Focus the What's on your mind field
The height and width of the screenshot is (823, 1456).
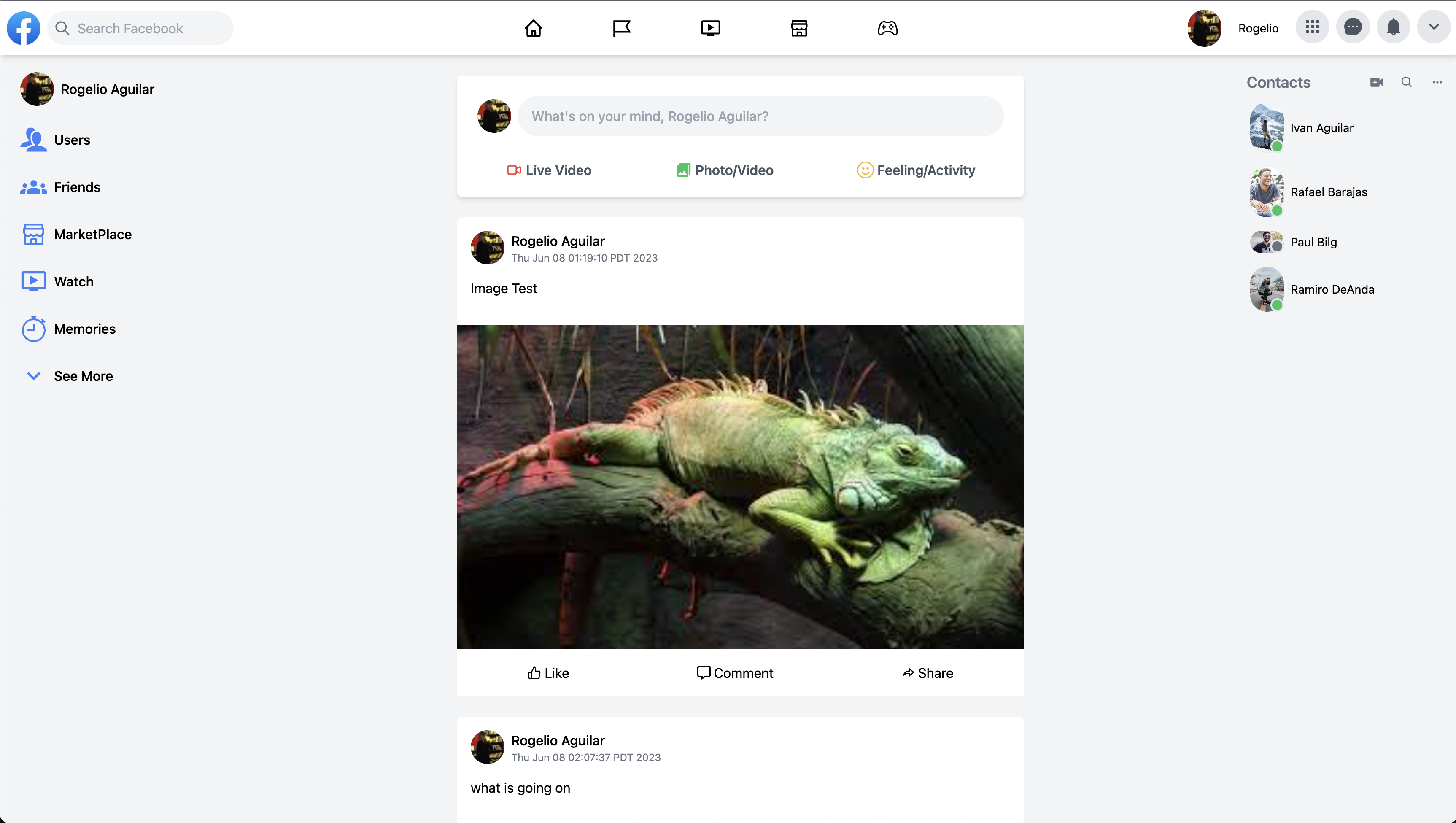761,116
